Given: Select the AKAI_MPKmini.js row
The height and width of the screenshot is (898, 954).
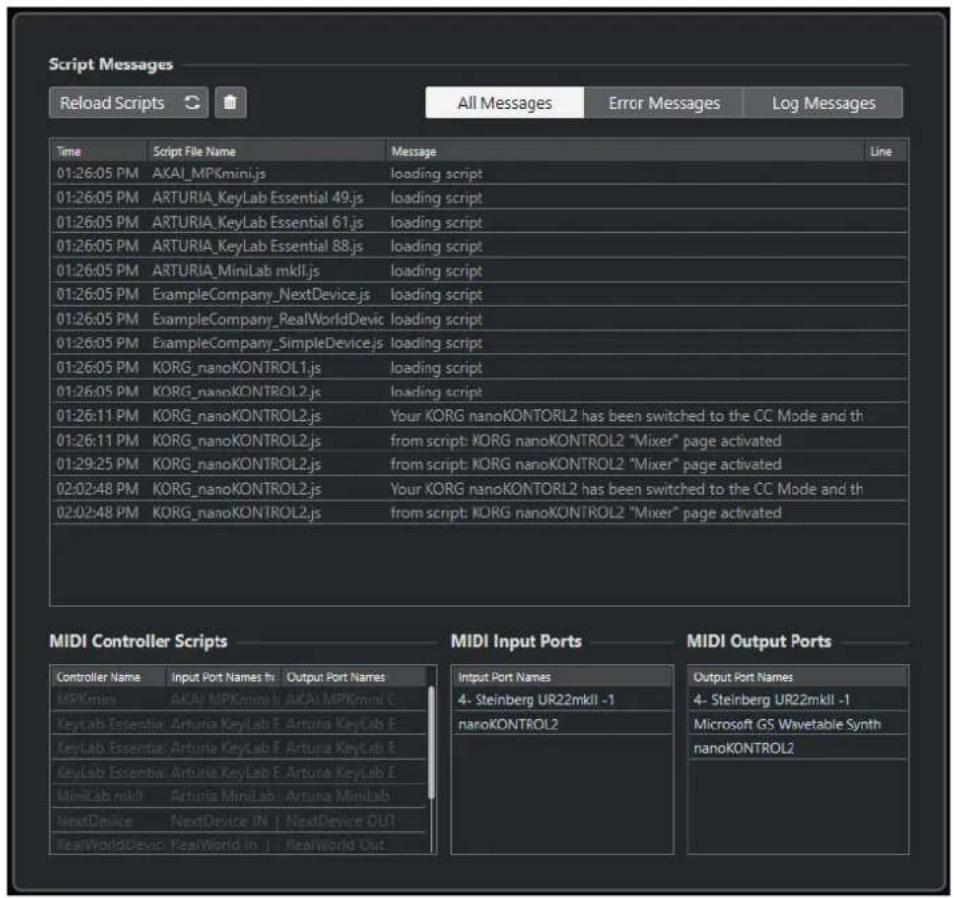Looking at the screenshot, I should click(x=479, y=173).
